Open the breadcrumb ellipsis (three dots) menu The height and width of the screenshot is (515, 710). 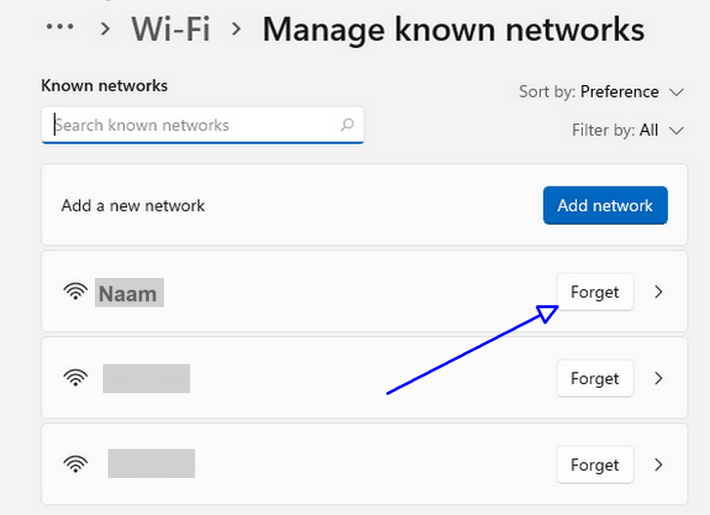[60, 28]
